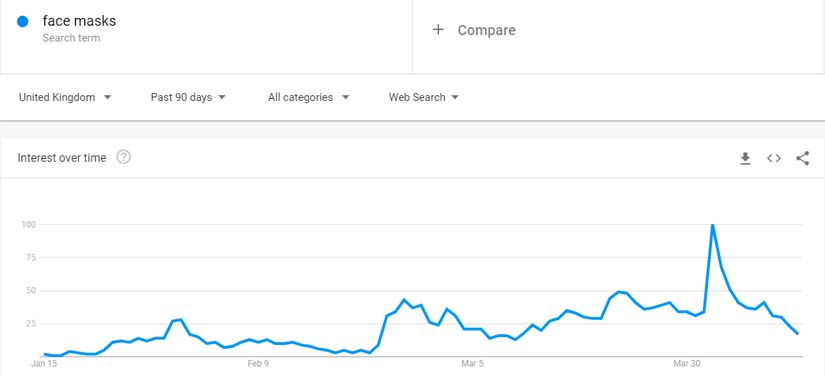Open the embed code icon
The width and height of the screenshot is (825, 376).
point(773,158)
